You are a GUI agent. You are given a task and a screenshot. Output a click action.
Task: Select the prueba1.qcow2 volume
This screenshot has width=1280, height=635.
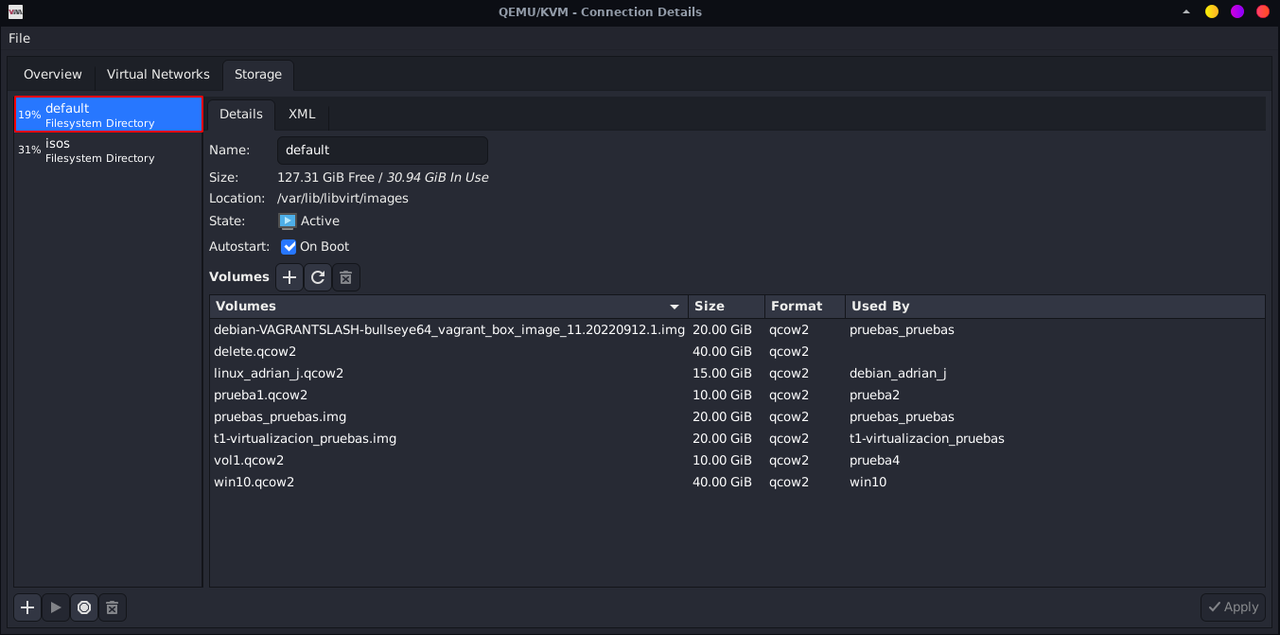(737, 395)
